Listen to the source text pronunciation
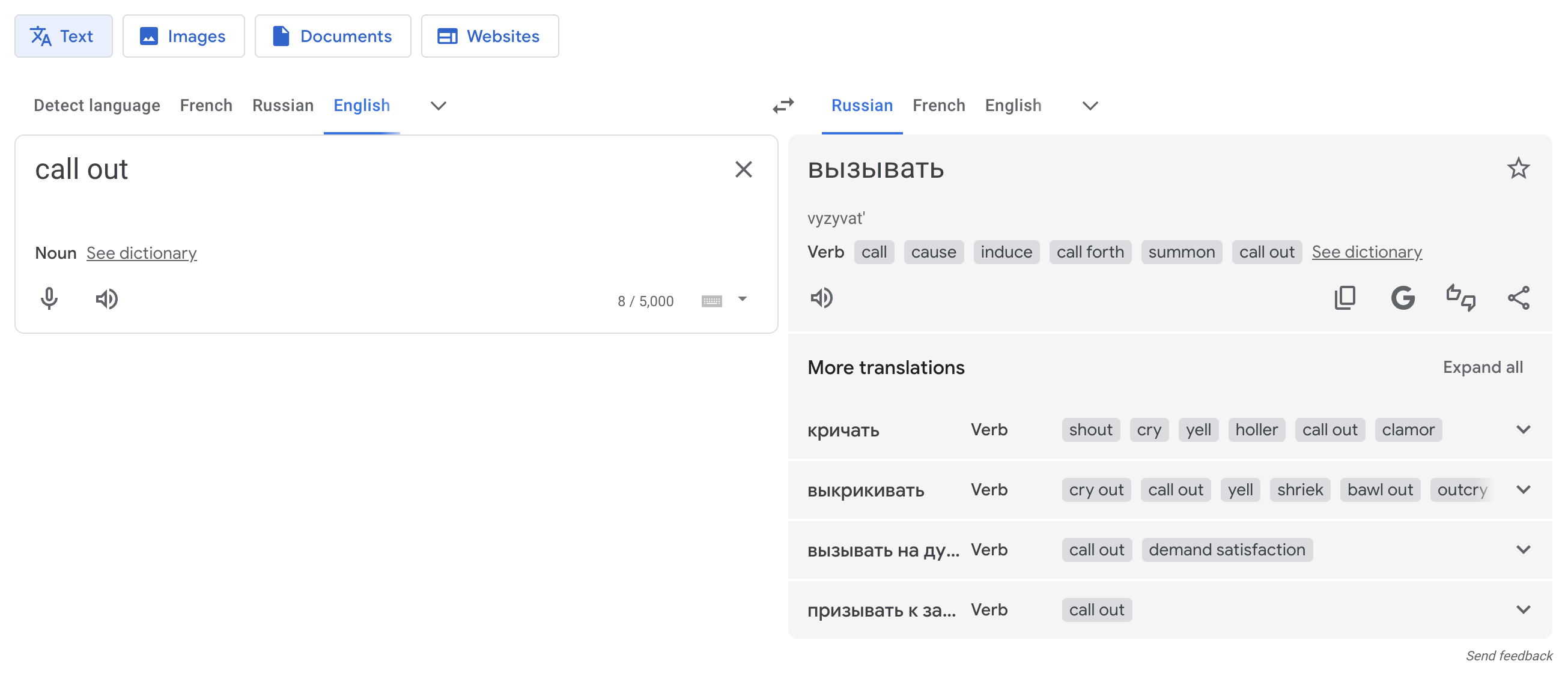Image resolution: width=1568 pixels, height=682 pixels. (x=106, y=299)
